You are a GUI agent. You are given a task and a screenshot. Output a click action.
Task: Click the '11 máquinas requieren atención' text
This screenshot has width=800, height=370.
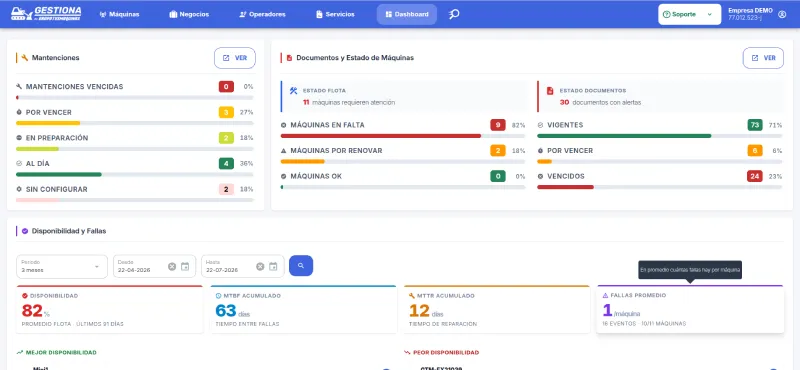[348, 102]
